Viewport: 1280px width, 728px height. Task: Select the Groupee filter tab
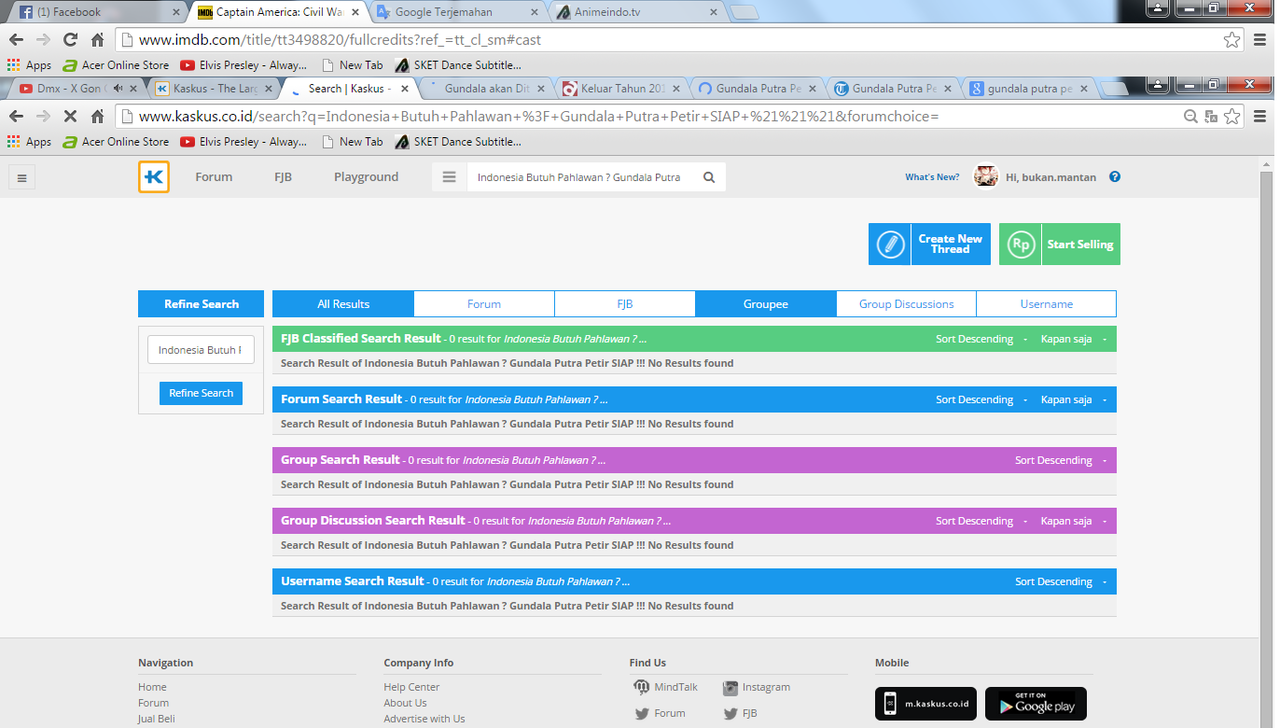(765, 304)
